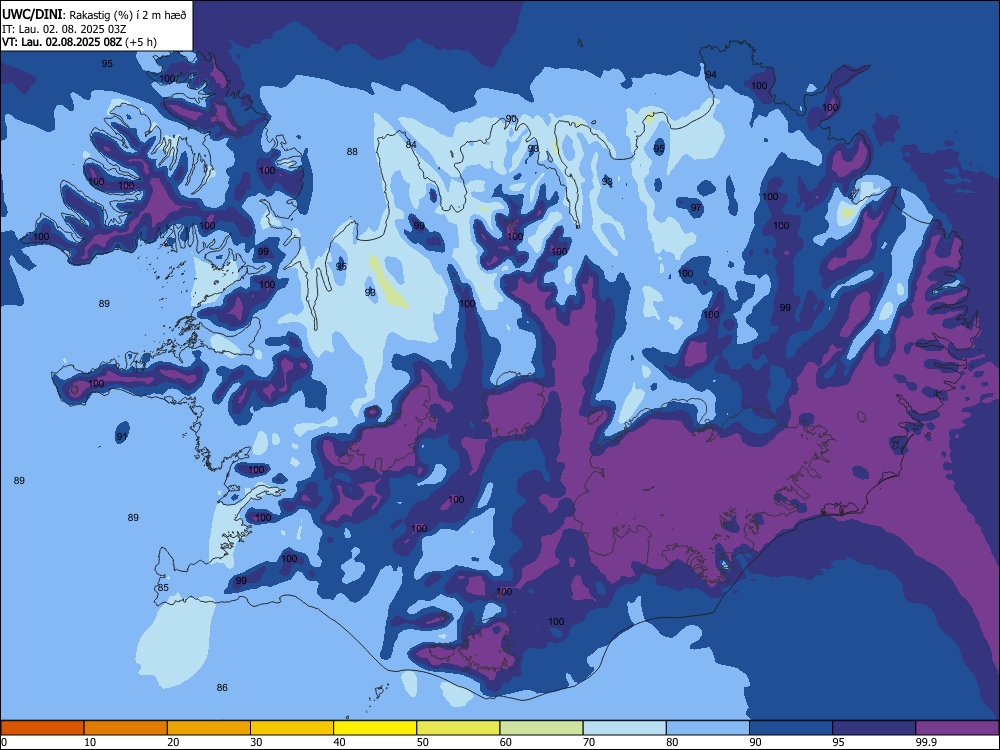This screenshot has height=750, width=1000.
Task: Click the map value '91' off the west coast
Action: (x=122, y=437)
